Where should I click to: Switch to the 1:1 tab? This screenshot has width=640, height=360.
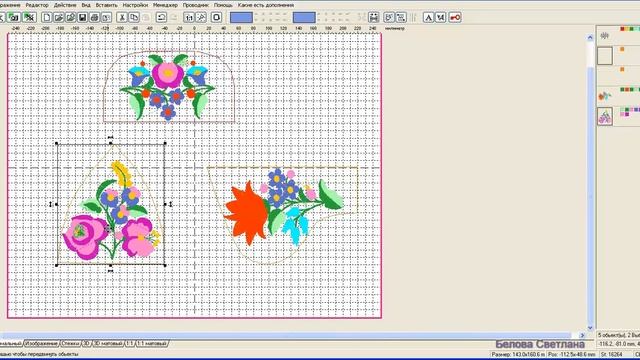coord(129,344)
